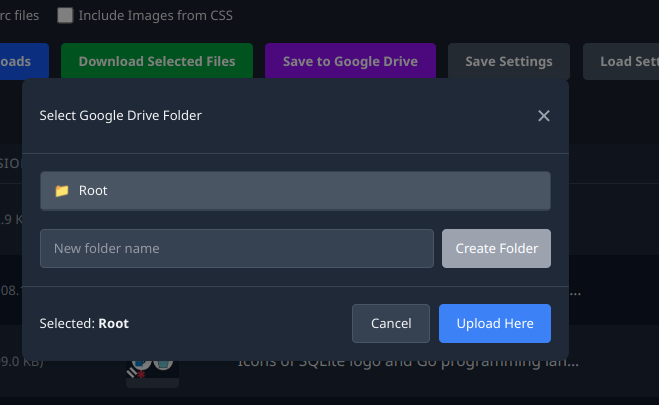Select the Root folder row
The height and width of the screenshot is (405, 659).
(295, 191)
